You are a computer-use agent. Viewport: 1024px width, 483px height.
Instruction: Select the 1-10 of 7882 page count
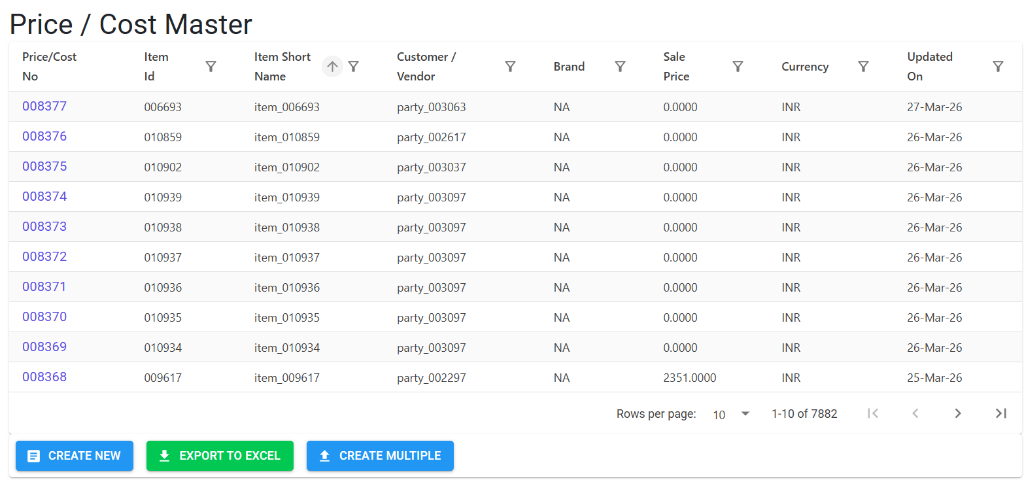(x=804, y=414)
